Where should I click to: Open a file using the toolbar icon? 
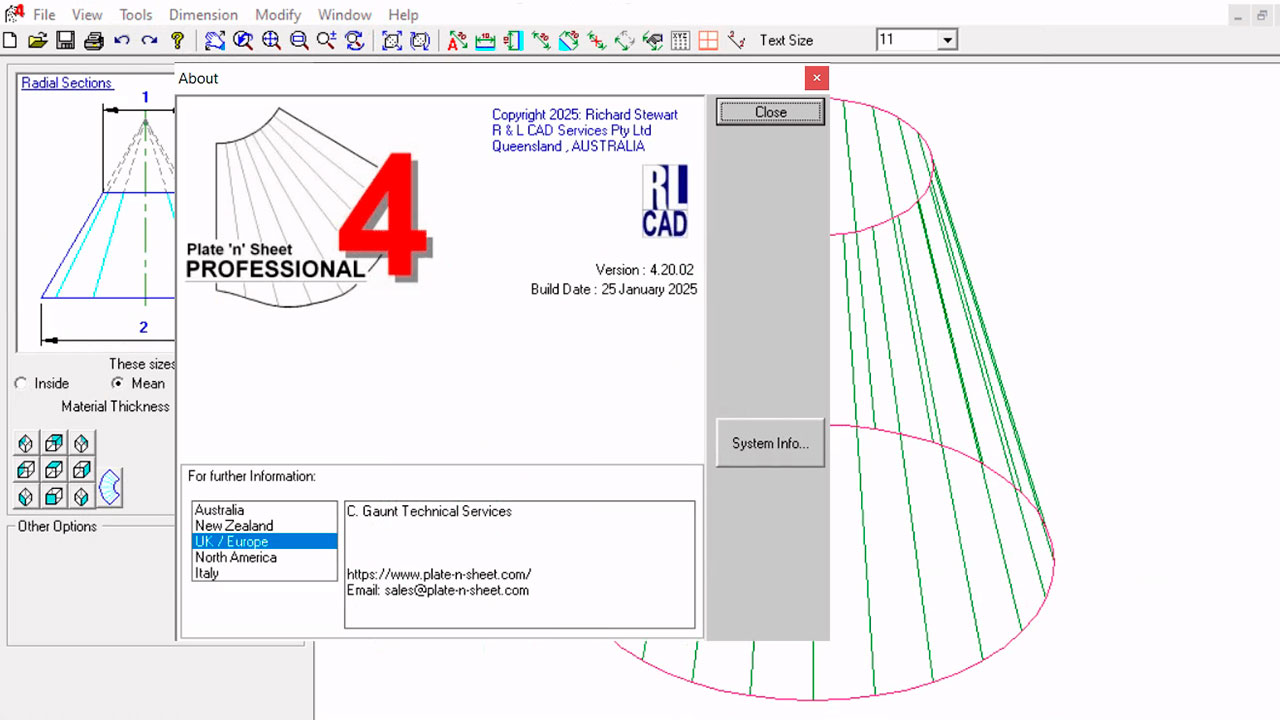tap(38, 40)
